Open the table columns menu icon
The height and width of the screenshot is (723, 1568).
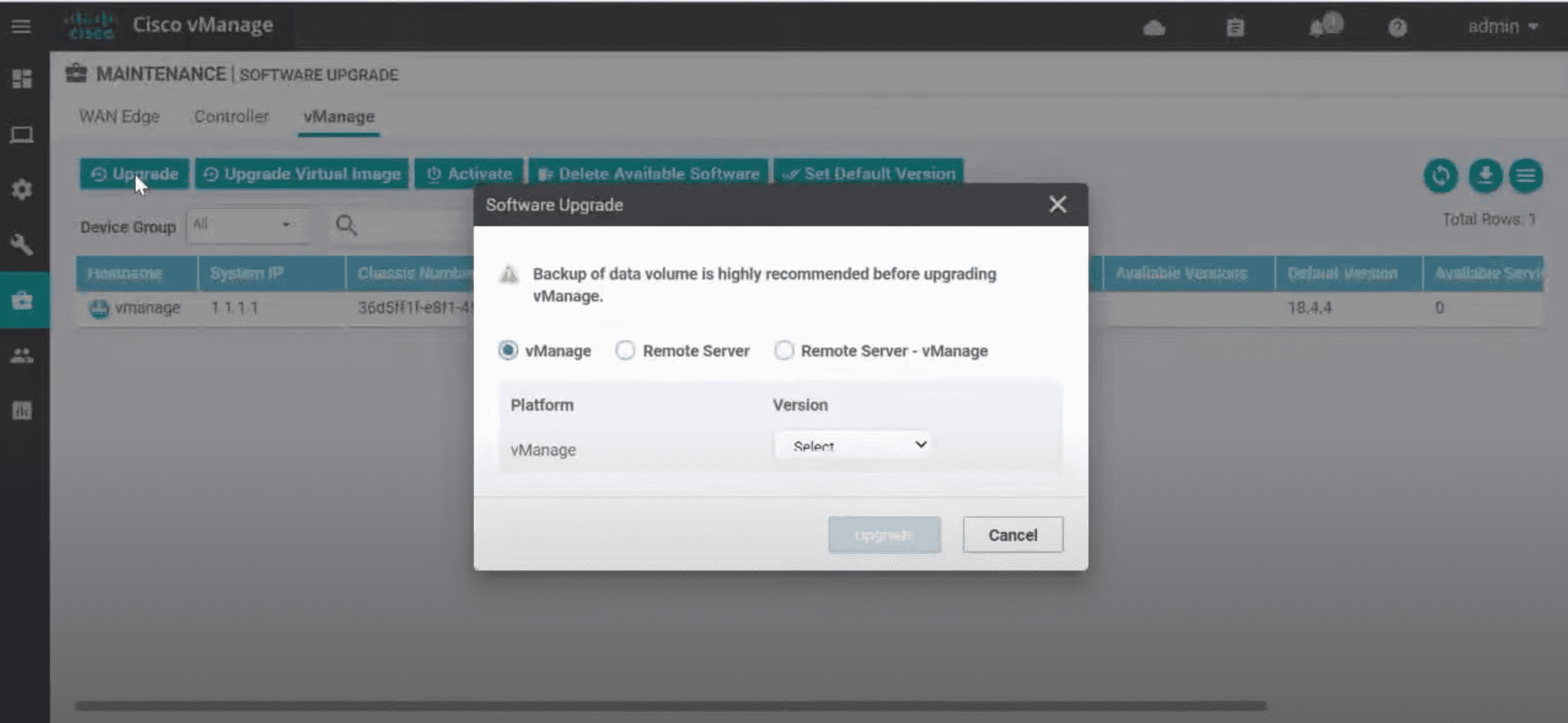click(1525, 175)
